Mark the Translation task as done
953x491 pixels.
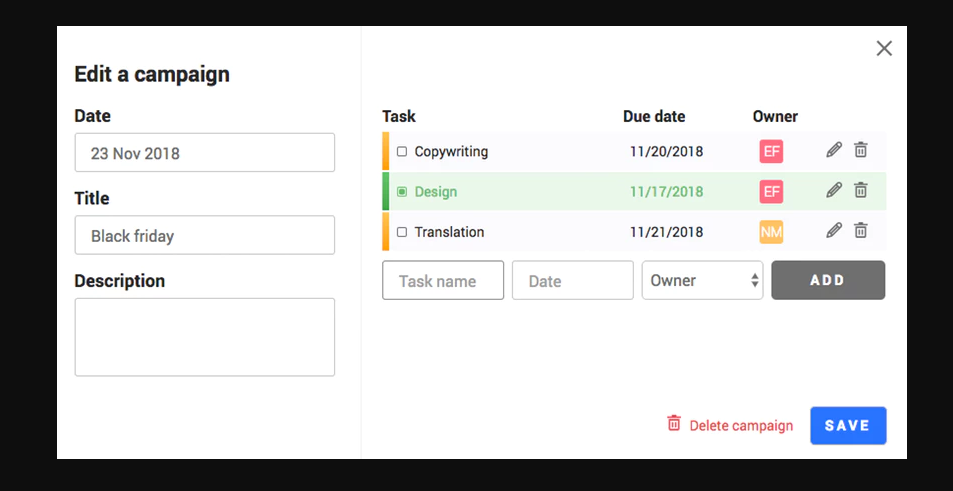pyautogui.click(x=402, y=232)
